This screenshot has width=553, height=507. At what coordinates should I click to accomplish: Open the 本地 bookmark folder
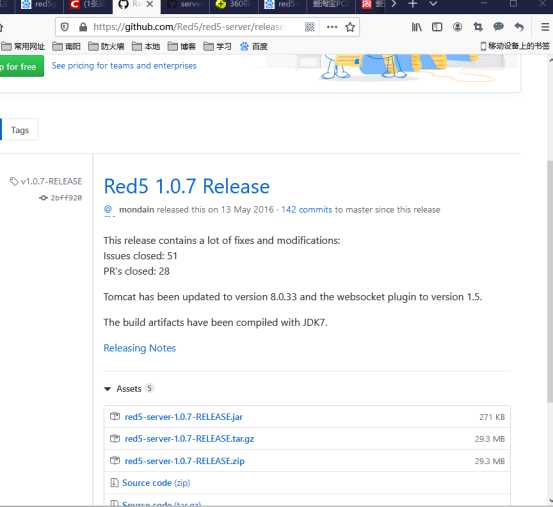tap(146, 47)
